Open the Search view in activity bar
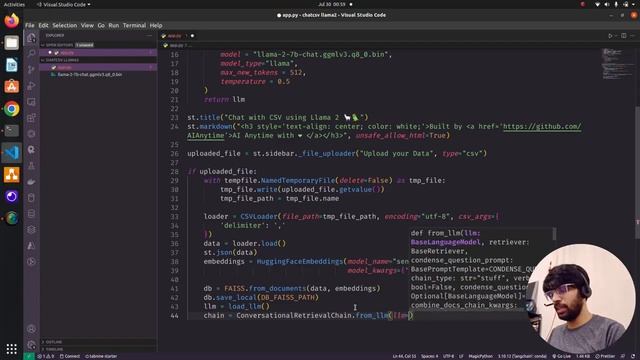The image size is (640, 360). 31,53
